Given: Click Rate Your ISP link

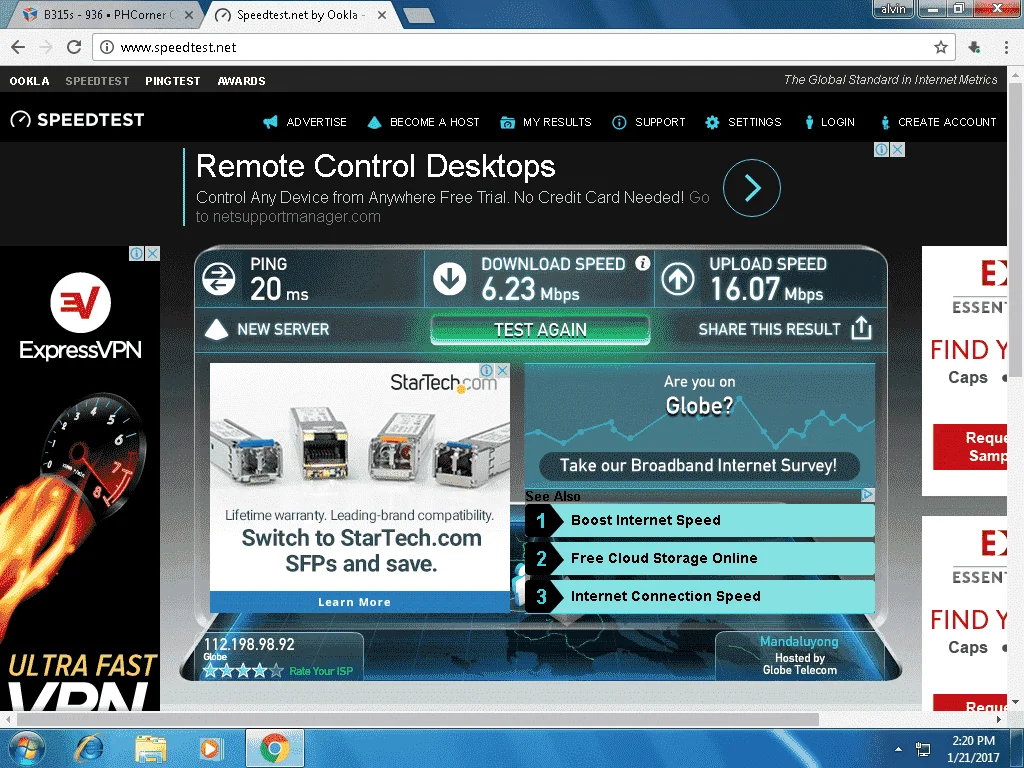Looking at the screenshot, I should coord(321,671).
